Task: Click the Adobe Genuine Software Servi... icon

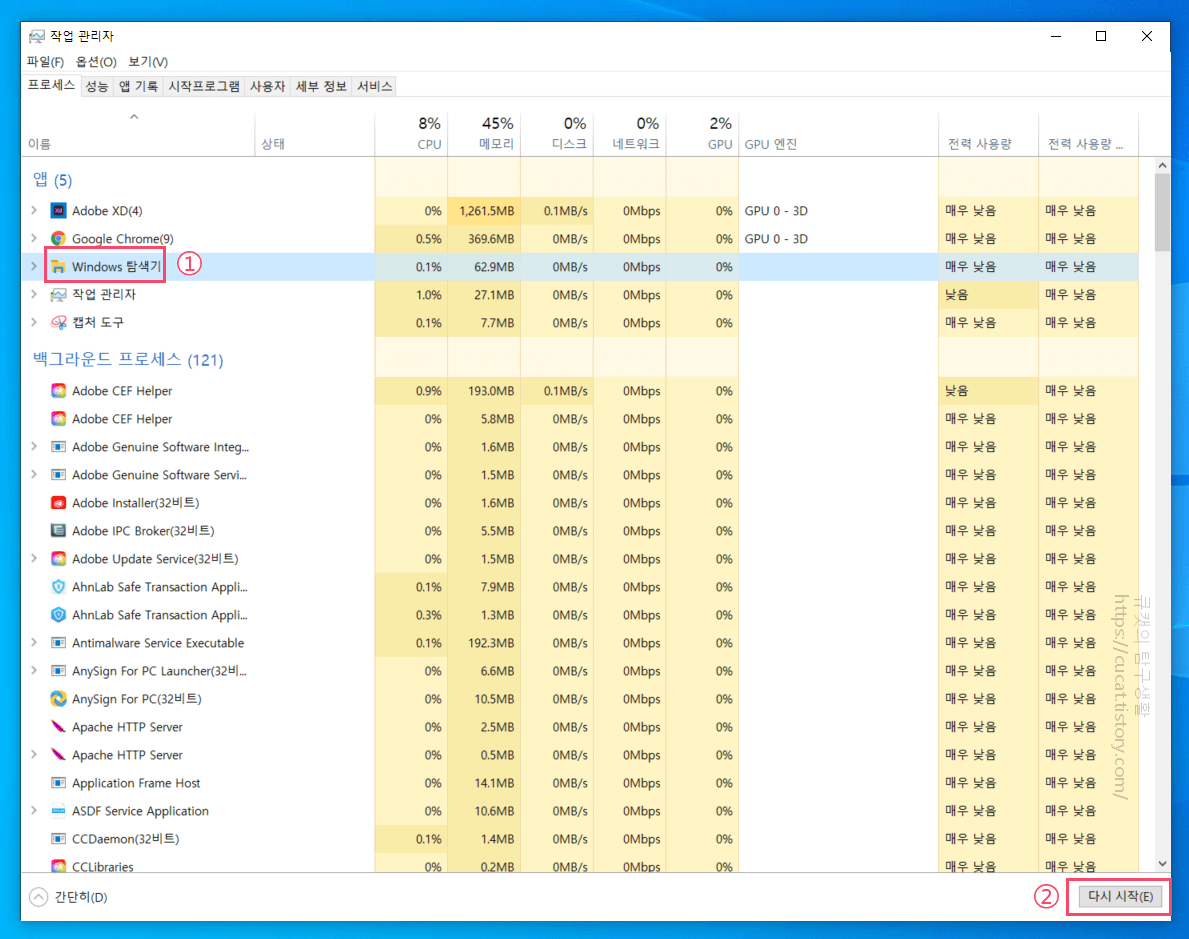Action: pyautogui.click(x=58, y=475)
